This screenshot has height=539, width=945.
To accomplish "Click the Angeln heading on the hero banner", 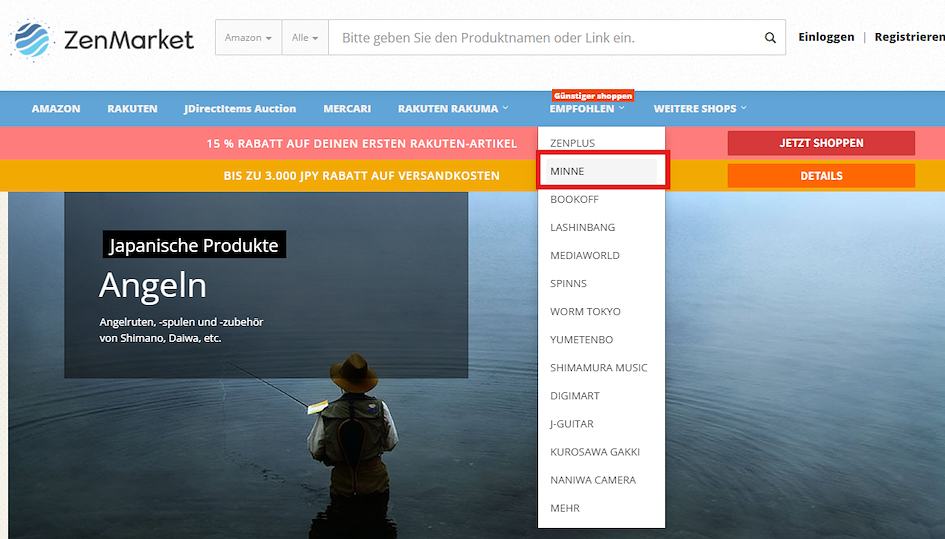I will (x=153, y=285).
